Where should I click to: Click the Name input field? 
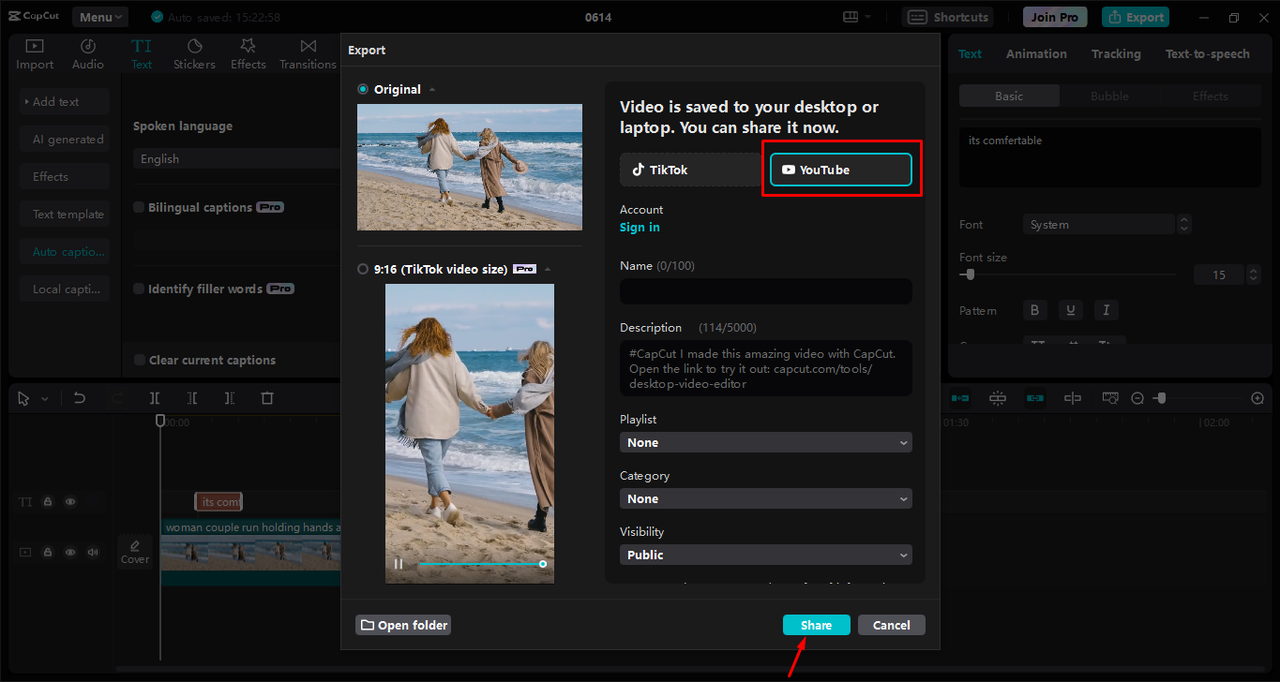(x=766, y=291)
